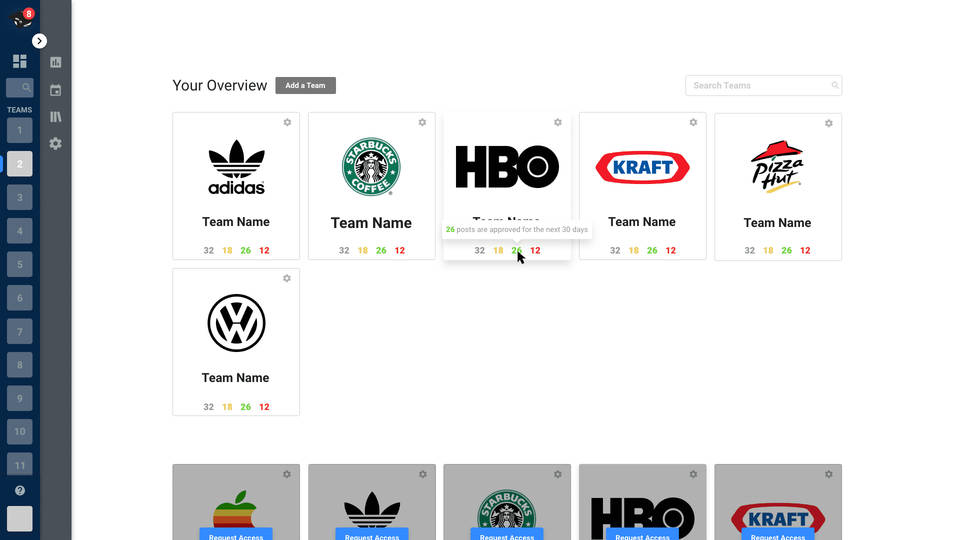Click the sidebar search box
The height and width of the screenshot is (540, 960).
[x=19, y=88]
